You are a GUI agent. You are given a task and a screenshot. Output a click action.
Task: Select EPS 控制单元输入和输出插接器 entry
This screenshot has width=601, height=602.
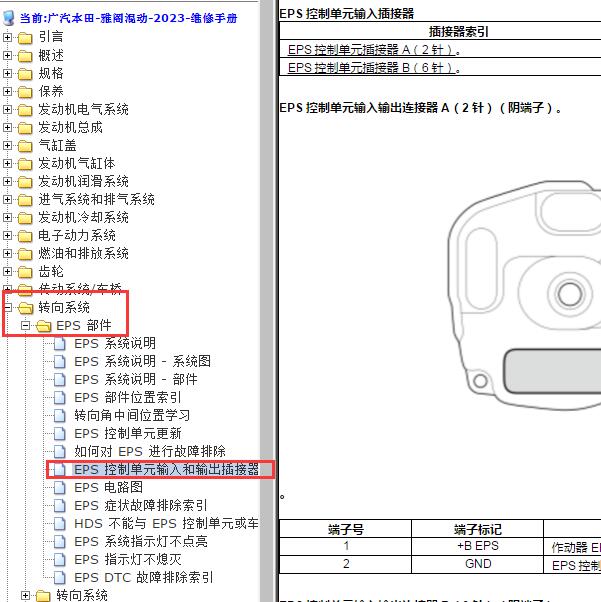166,470
